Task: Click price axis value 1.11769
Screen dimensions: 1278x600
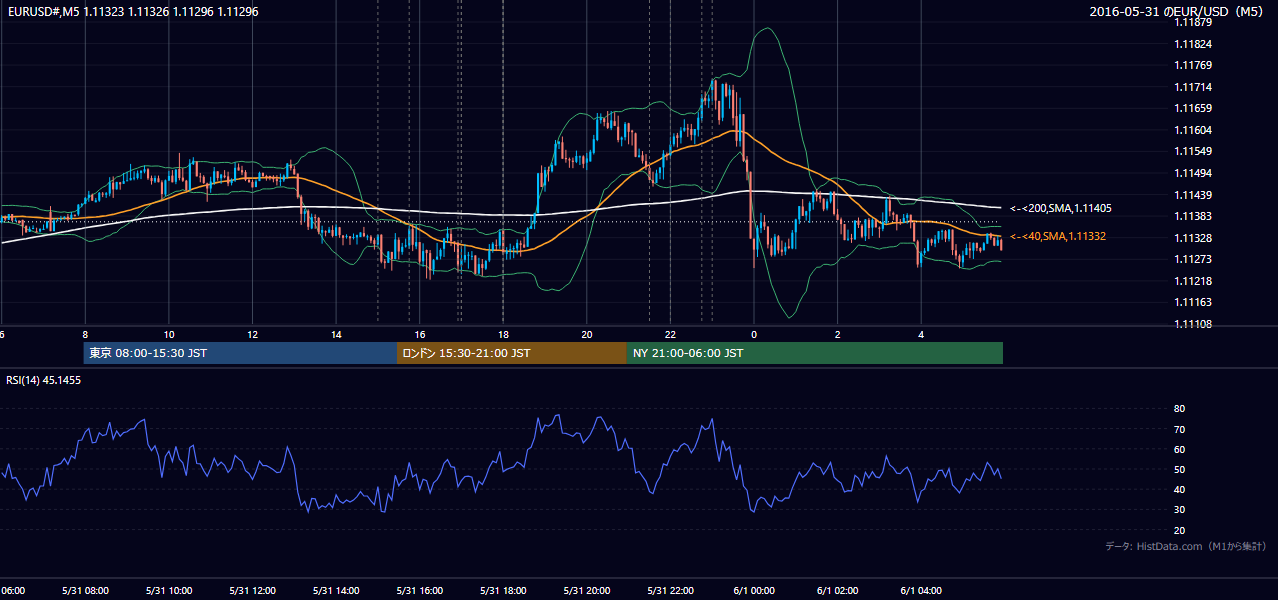Action: (1193, 65)
